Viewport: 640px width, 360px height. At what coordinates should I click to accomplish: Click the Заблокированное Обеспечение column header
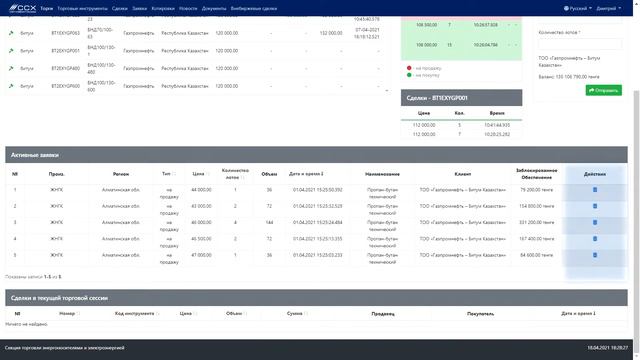coord(536,174)
